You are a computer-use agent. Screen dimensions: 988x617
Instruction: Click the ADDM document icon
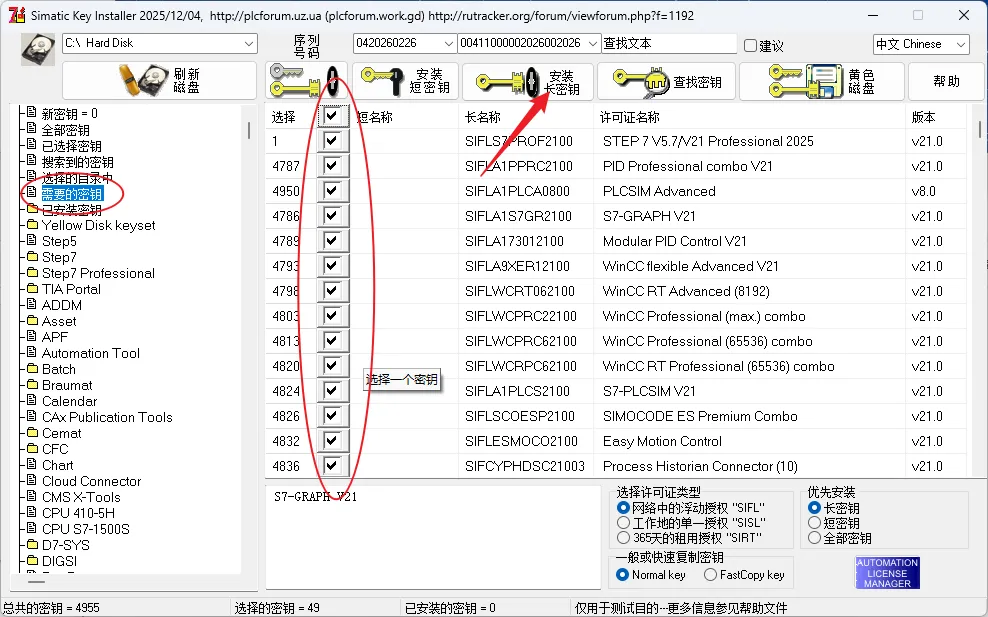point(32,304)
